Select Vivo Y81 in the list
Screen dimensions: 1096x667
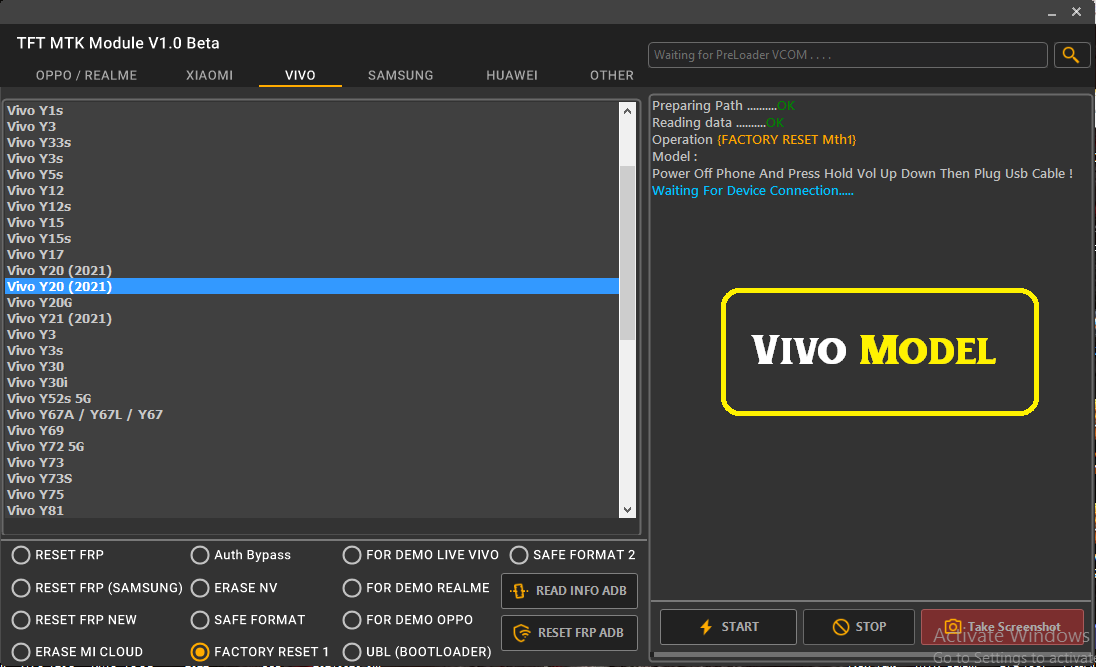312,510
